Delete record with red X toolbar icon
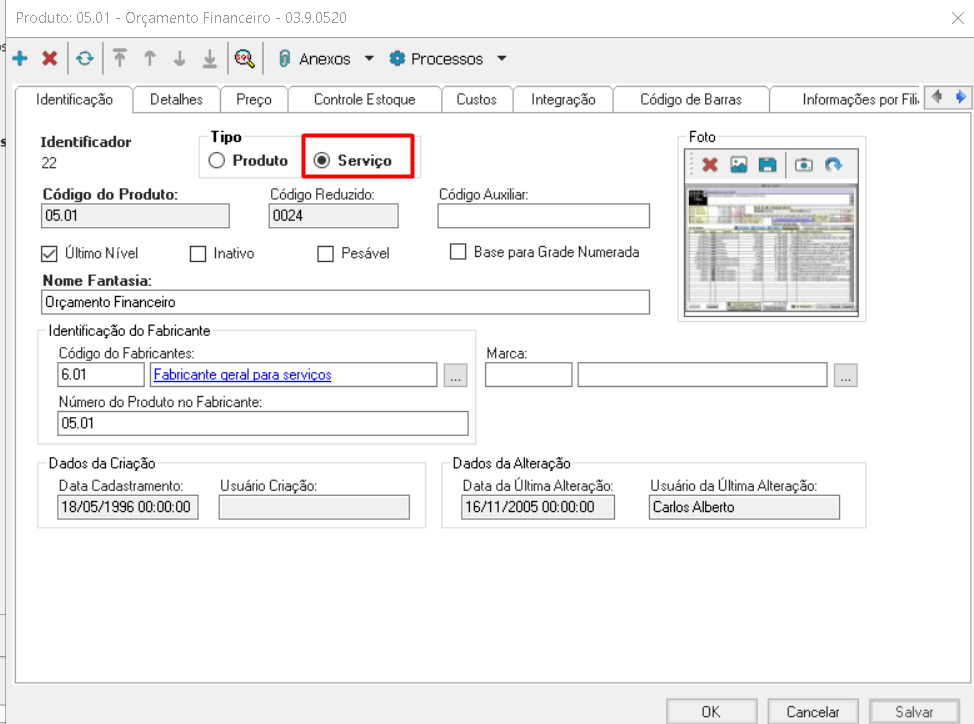This screenshot has width=974, height=724. pyautogui.click(x=50, y=58)
